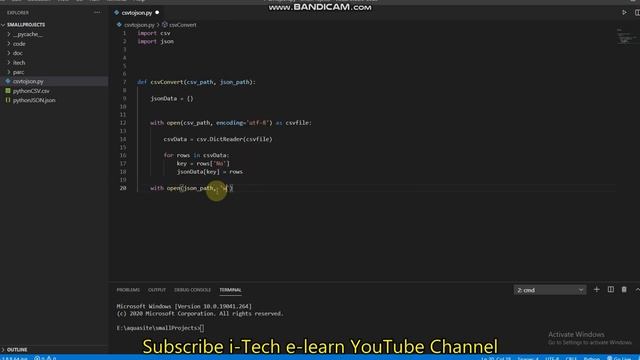The image size is (640, 360).
Task: Click the 'jsonData = {}' line
Action: point(171,98)
